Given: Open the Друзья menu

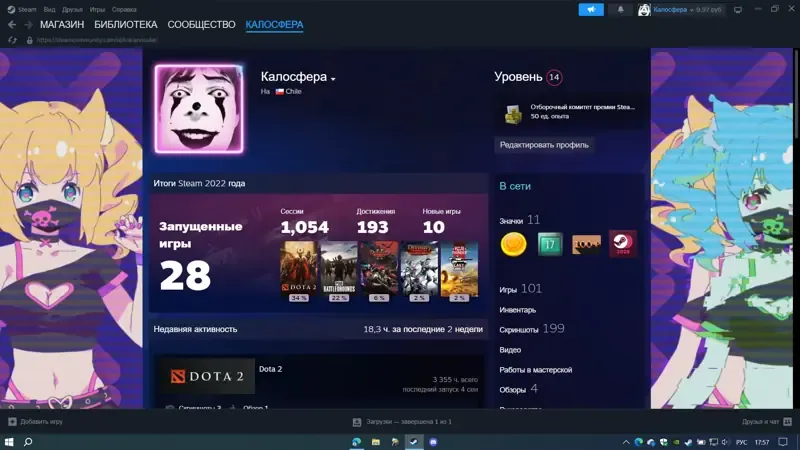Looking at the screenshot, I should point(72,9).
